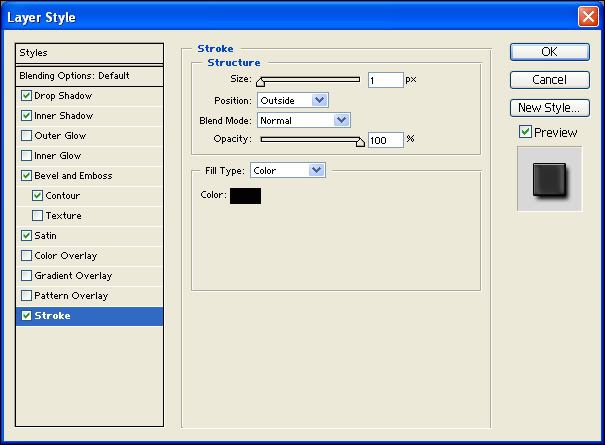Select the Styles section
The height and width of the screenshot is (445, 605).
[90, 53]
